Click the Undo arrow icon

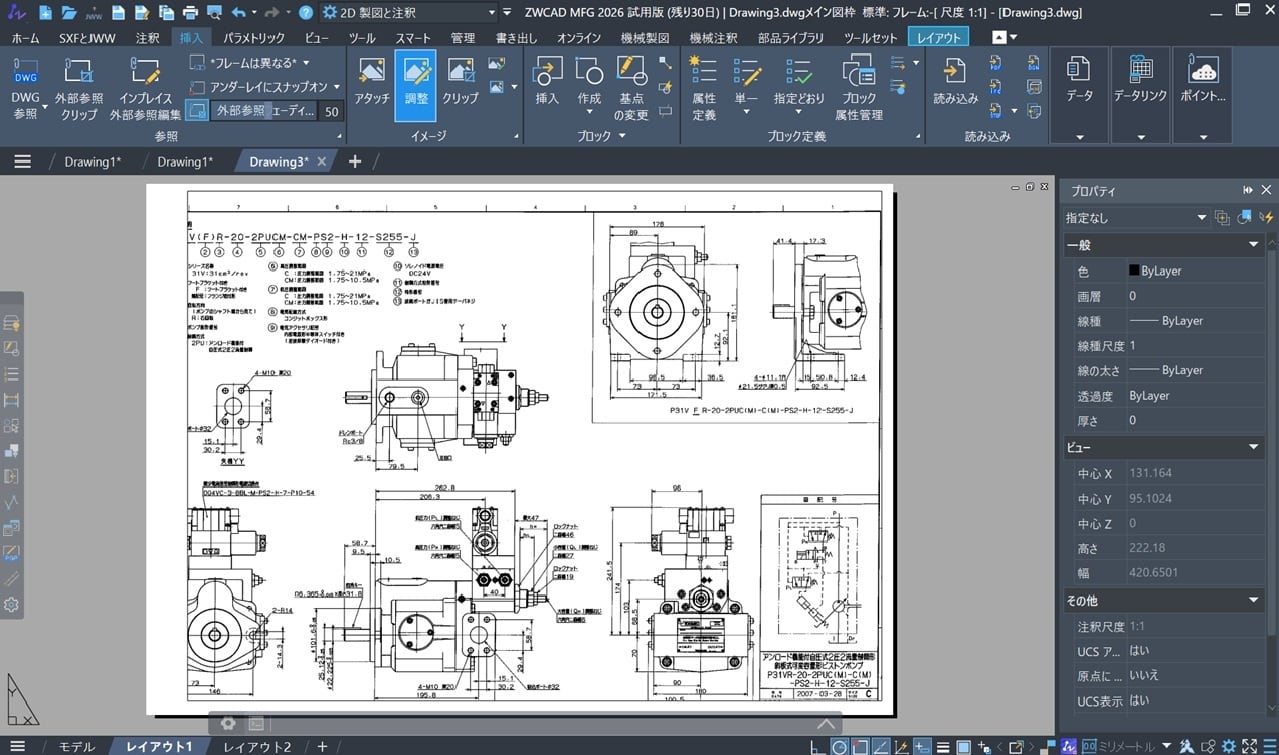click(238, 13)
